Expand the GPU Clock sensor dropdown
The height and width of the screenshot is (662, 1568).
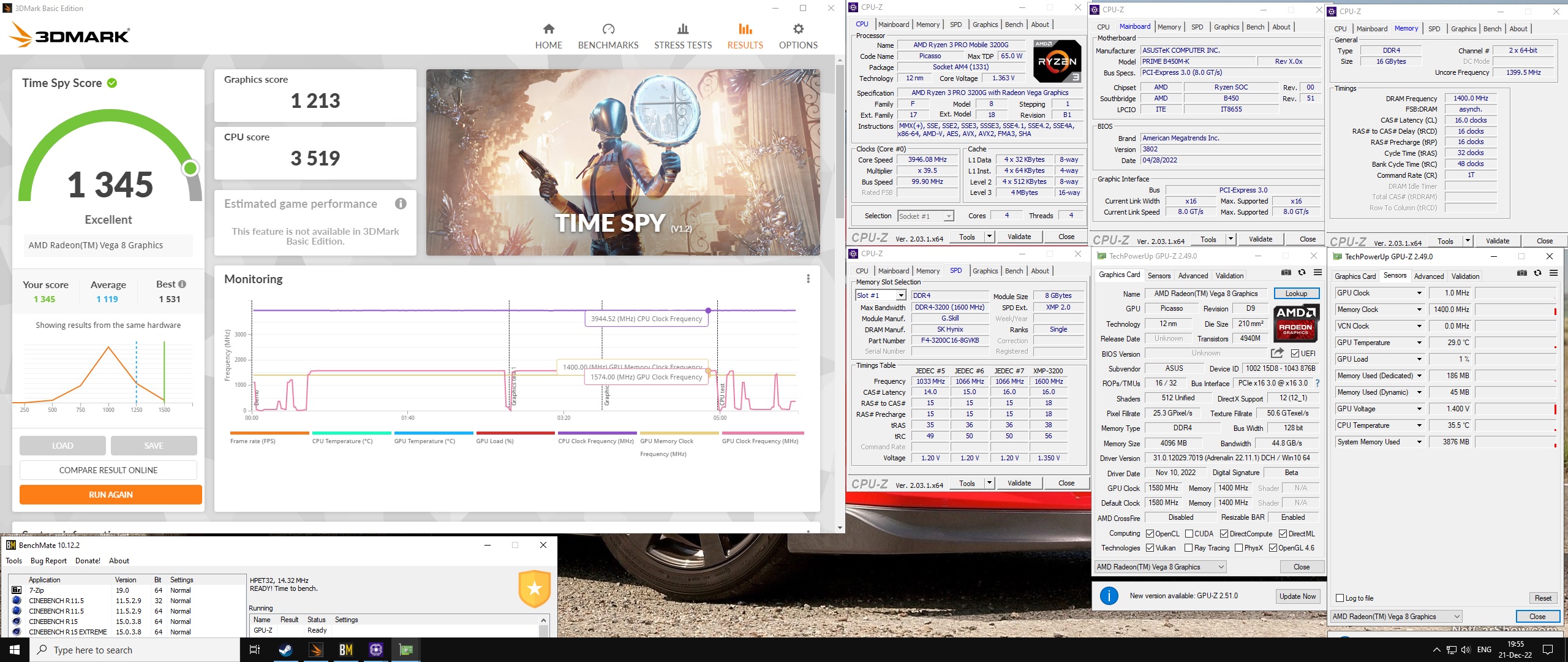click(1419, 293)
